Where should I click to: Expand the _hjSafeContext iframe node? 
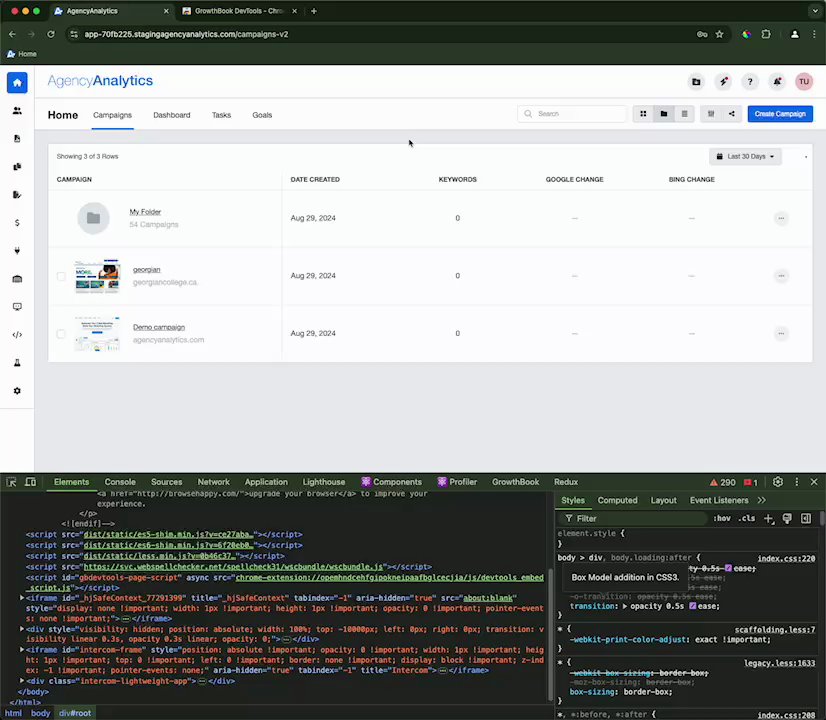coord(22,598)
